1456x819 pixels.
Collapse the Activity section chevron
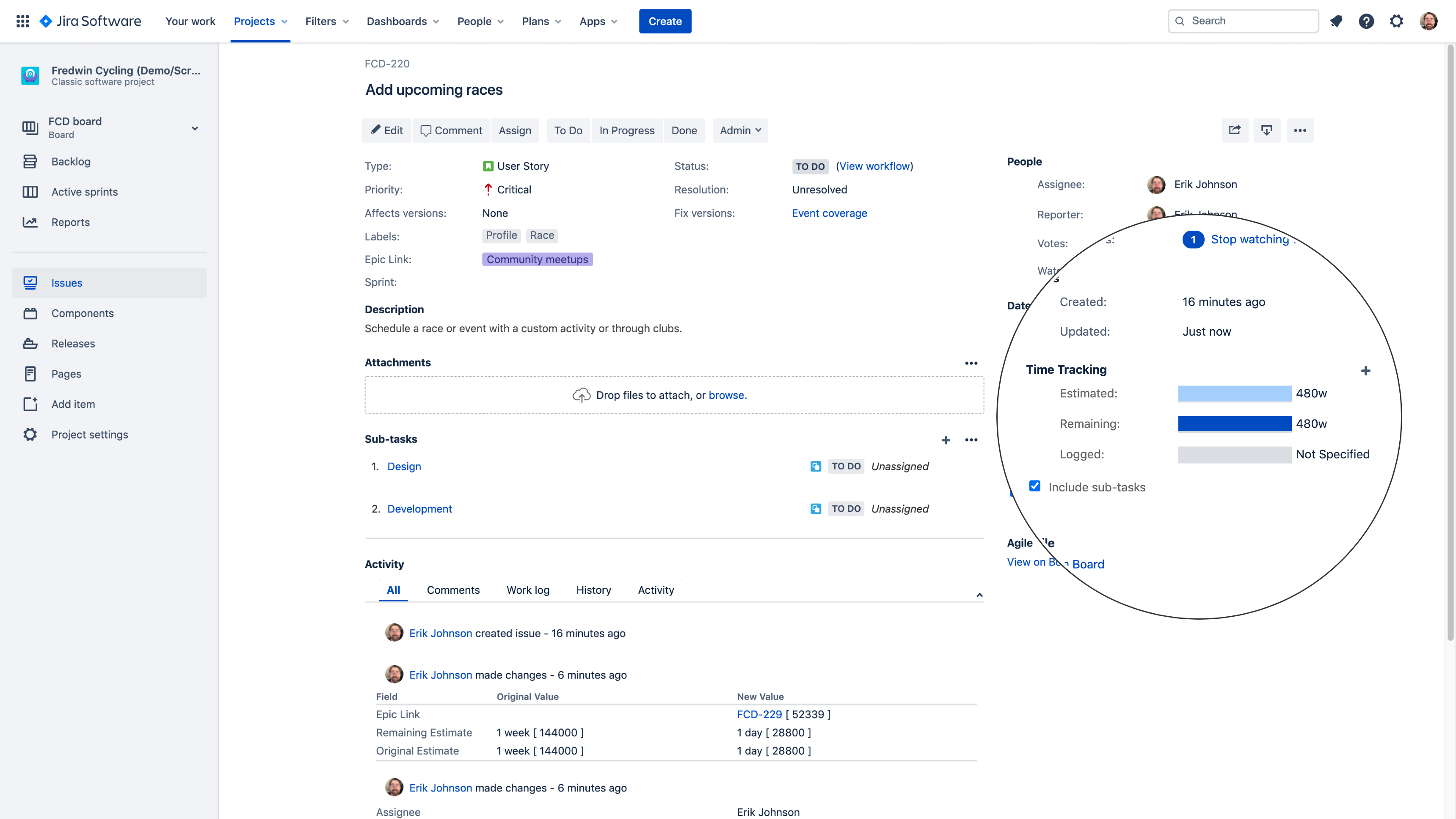tap(979, 595)
